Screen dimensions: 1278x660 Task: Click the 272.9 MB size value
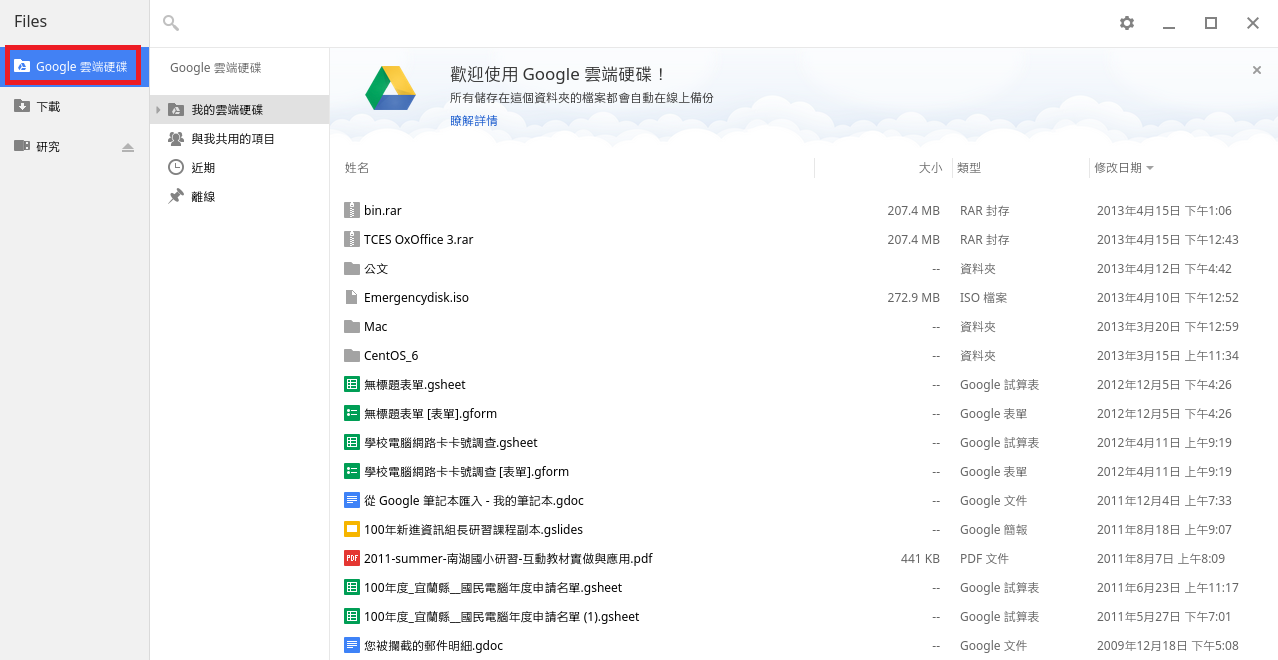coord(914,298)
